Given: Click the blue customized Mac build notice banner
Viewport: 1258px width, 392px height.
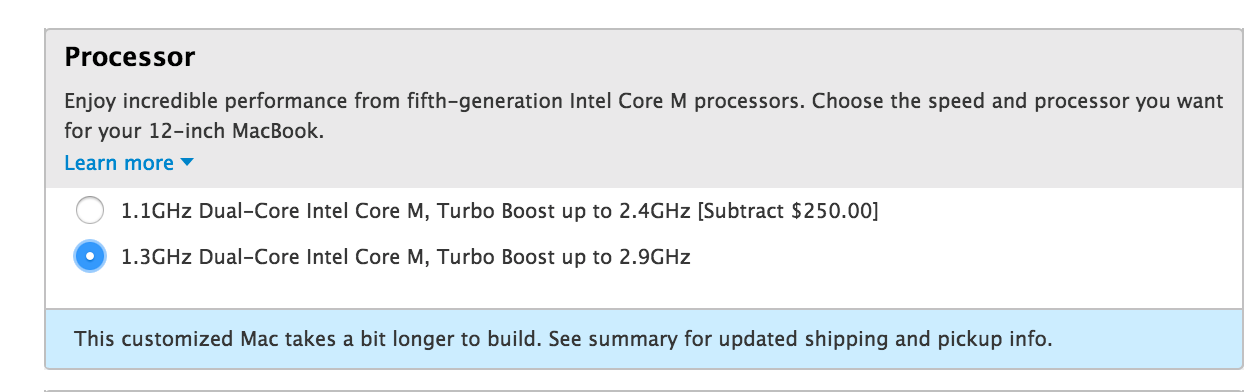Looking at the screenshot, I should coord(644,339).
